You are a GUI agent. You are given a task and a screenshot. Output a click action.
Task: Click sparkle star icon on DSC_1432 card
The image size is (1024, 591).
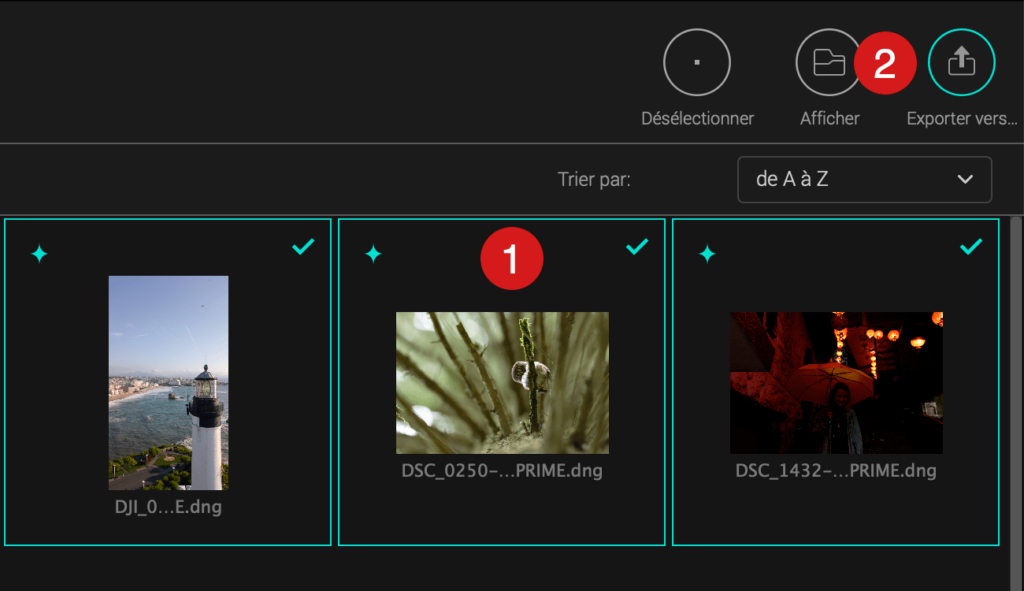coord(707,253)
